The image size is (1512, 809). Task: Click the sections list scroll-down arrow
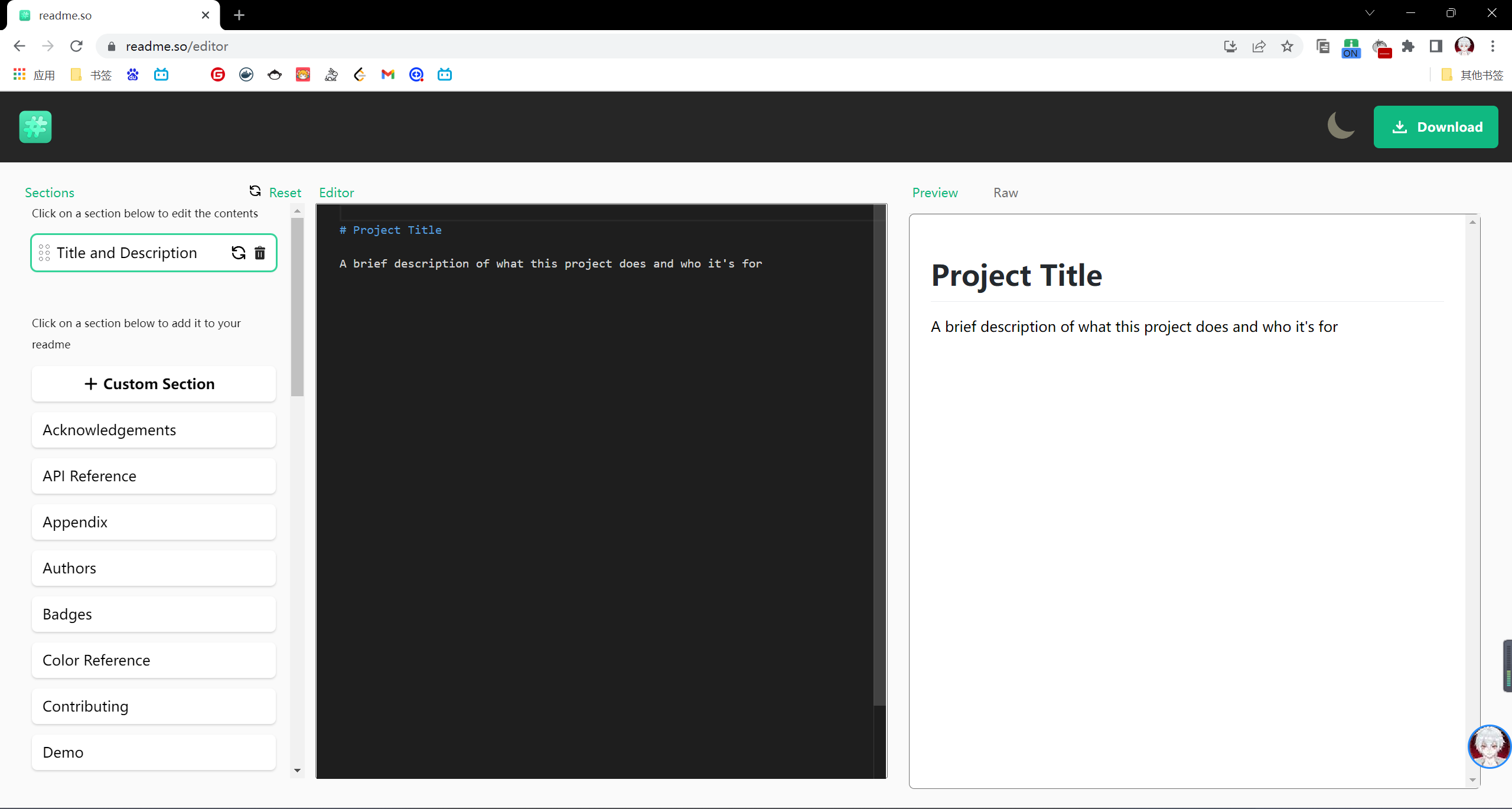pyautogui.click(x=297, y=770)
